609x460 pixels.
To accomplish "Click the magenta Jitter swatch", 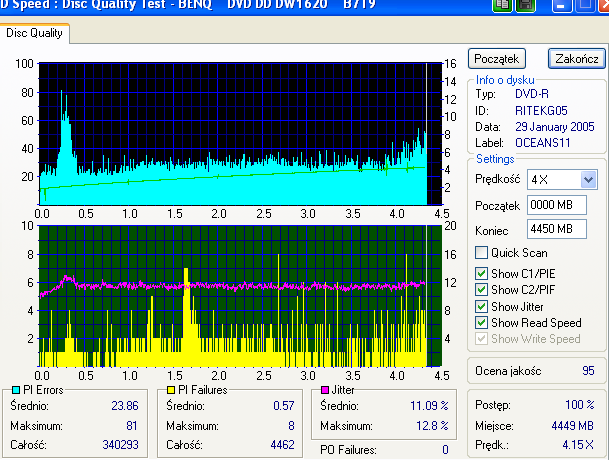I will pos(325,390).
